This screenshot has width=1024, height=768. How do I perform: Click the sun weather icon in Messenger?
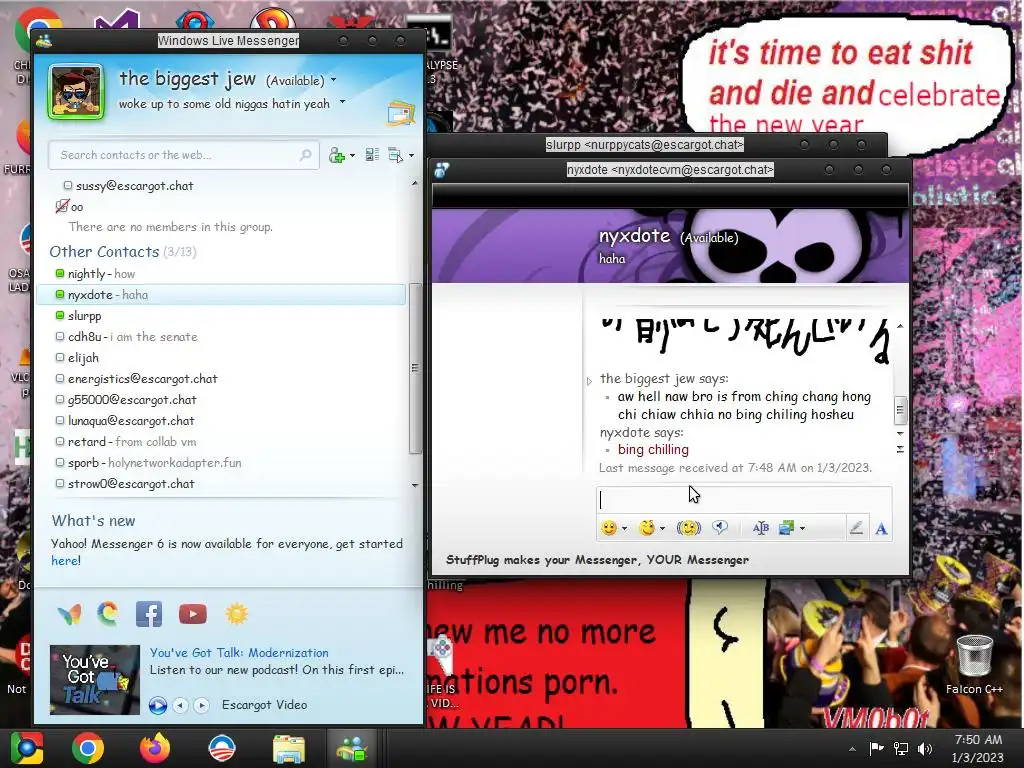[237, 614]
